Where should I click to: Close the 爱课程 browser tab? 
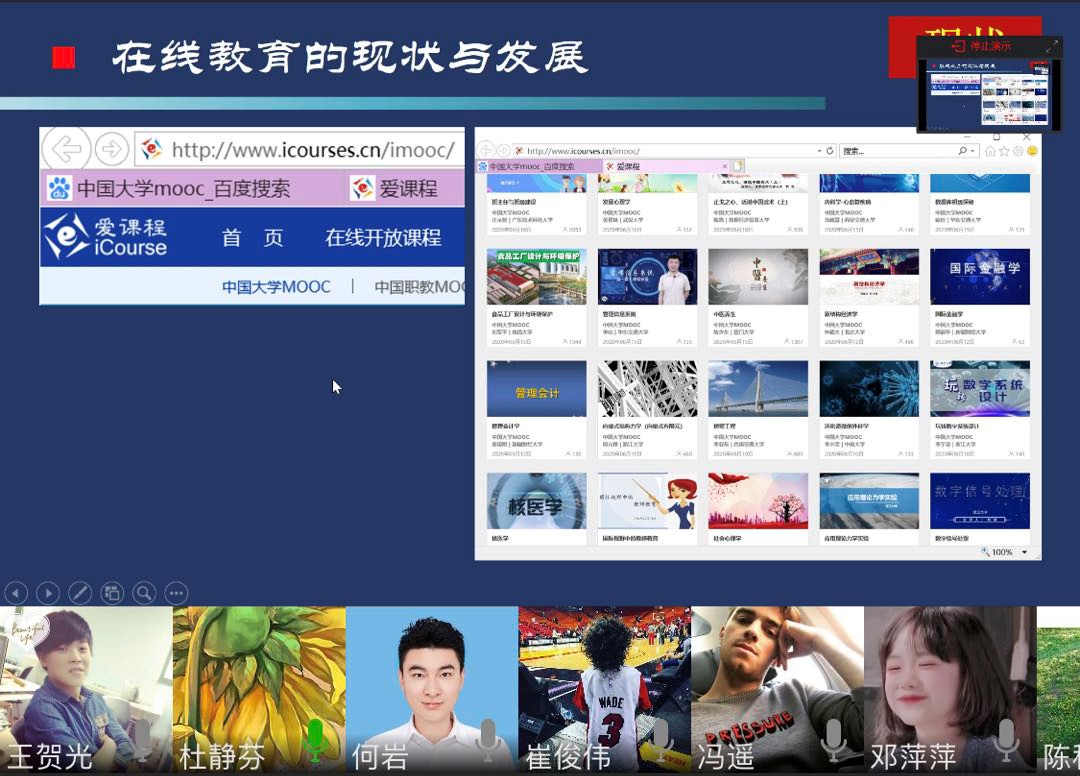click(x=725, y=167)
